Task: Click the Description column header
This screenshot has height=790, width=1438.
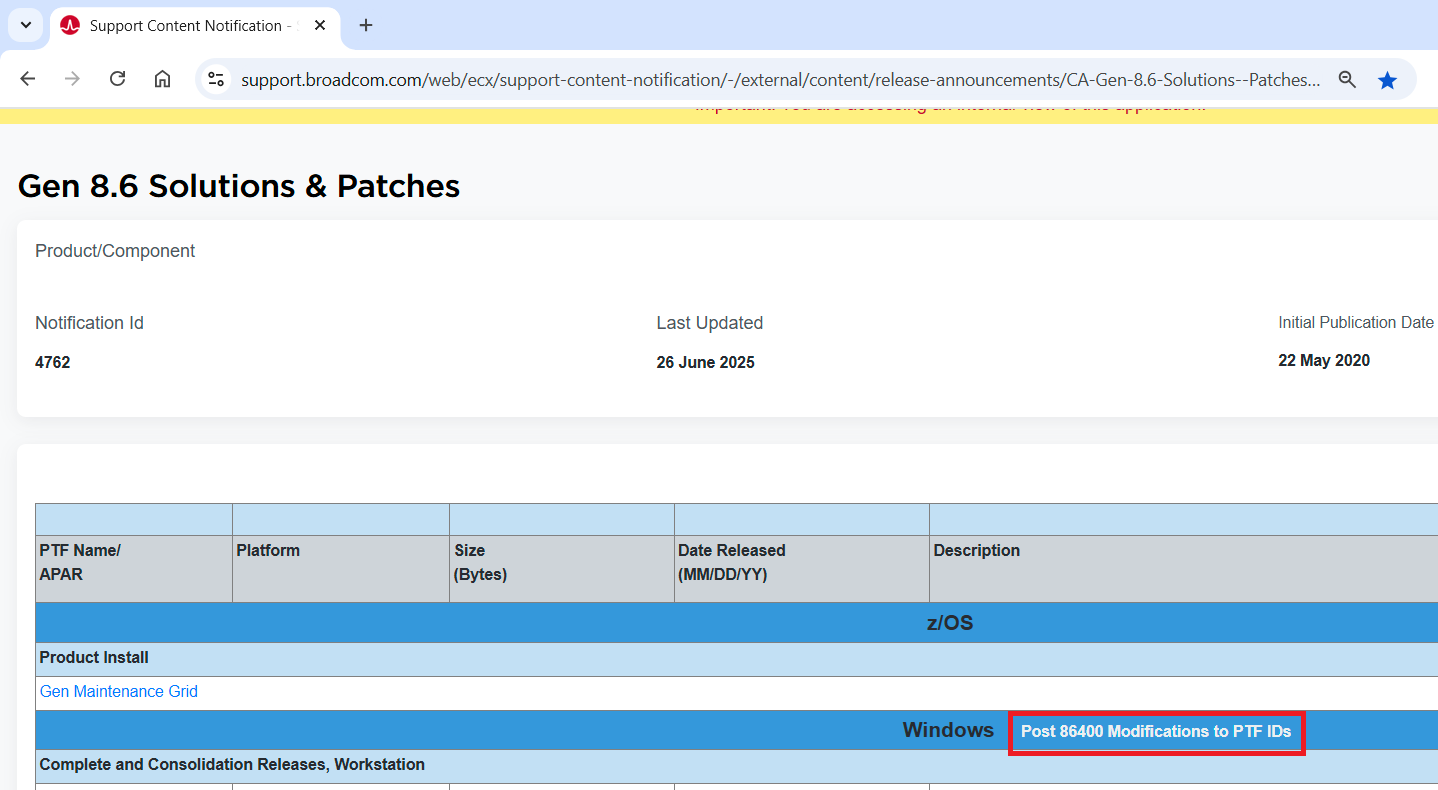Action: 1184,569
